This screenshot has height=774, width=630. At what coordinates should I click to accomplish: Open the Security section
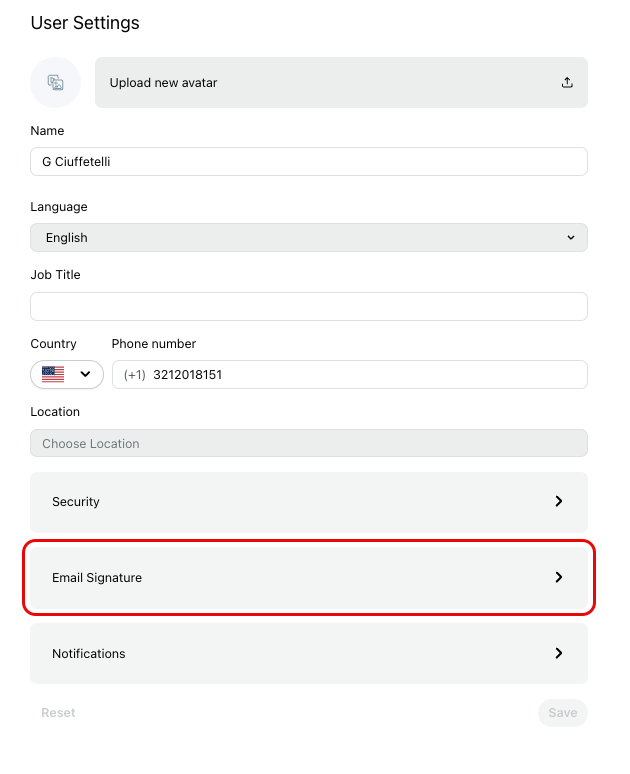pos(309,502)
